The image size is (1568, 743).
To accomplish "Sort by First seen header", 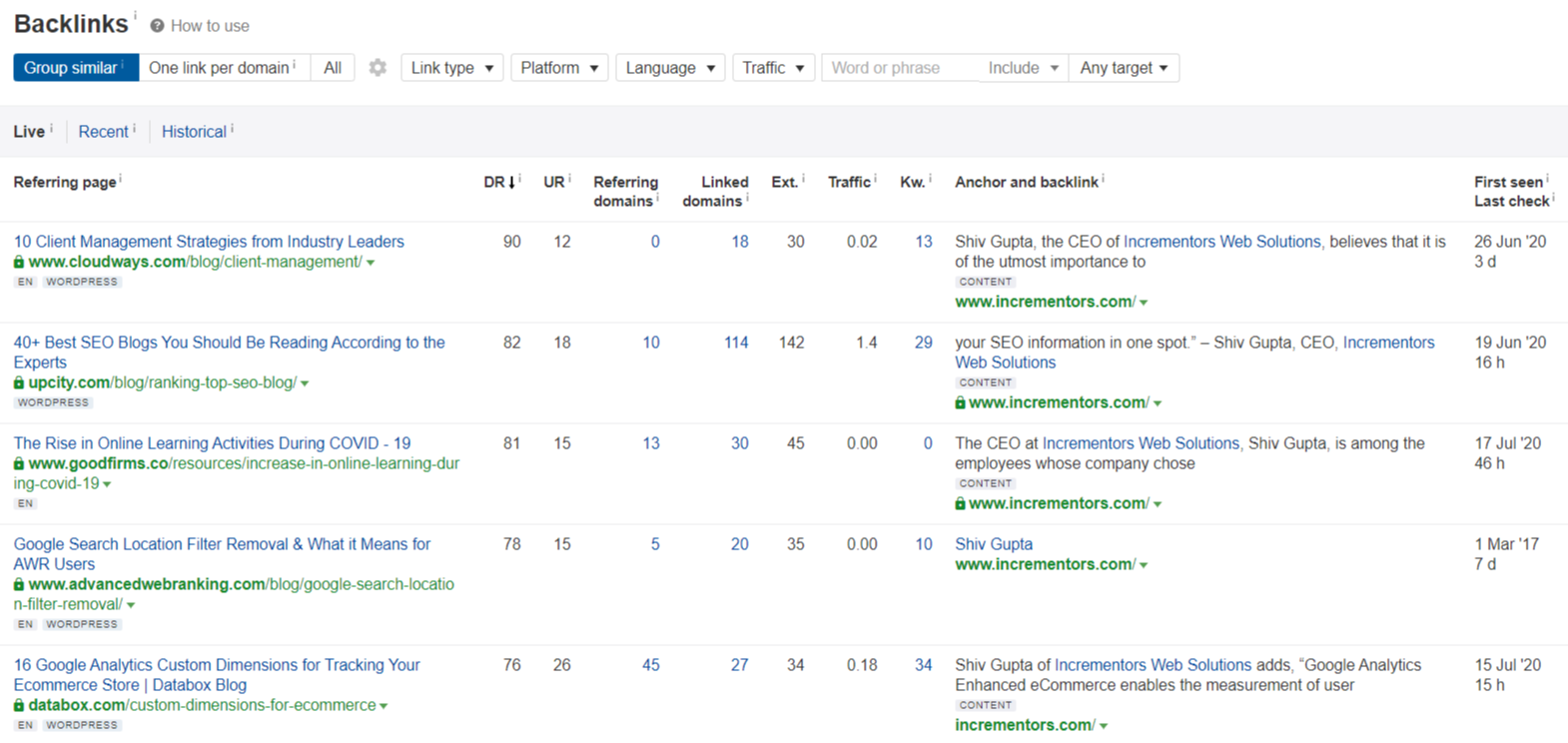I will (x=1508, y=183).
